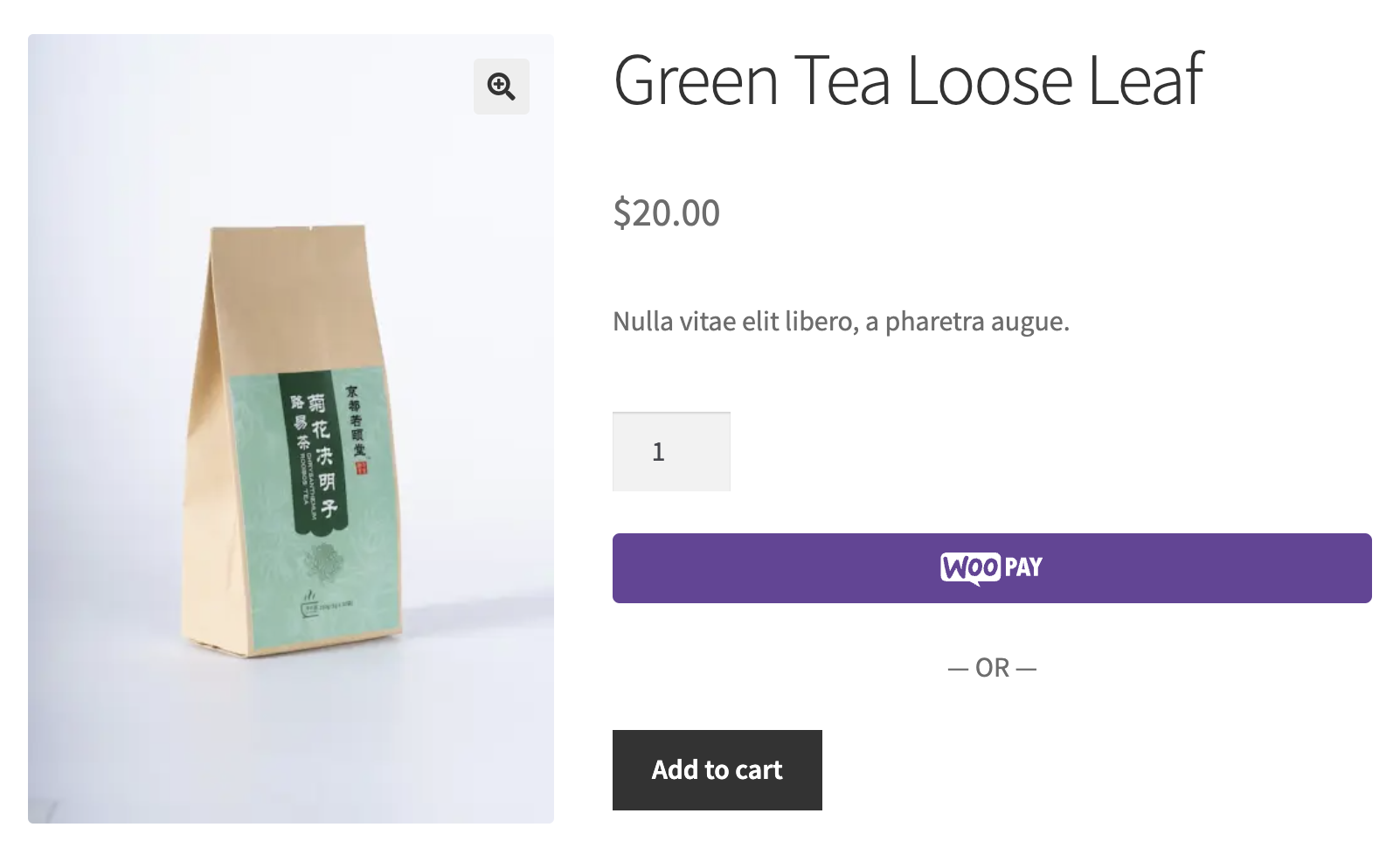The width and height of the screenshot is (1400, 862).
Task: Add Green Tea Loose Leaf to cart
Action: [x=717, y=770]
